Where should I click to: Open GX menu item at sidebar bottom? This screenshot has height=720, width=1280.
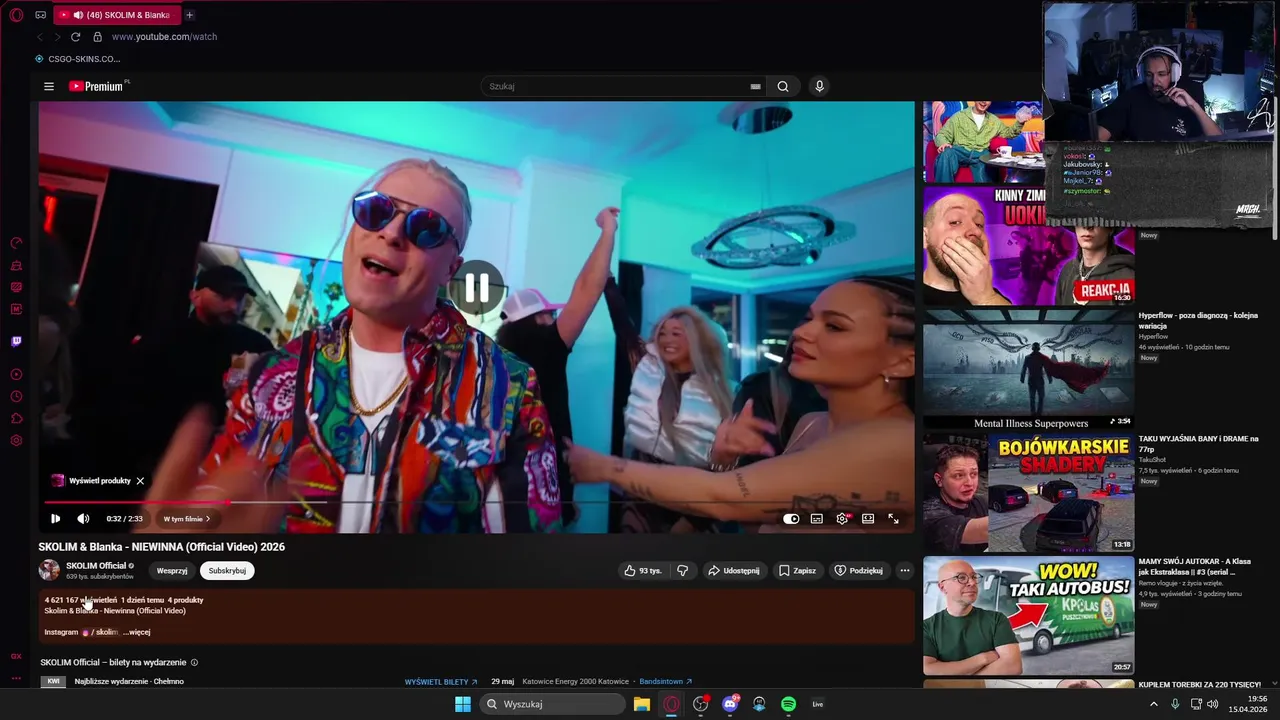16,657
